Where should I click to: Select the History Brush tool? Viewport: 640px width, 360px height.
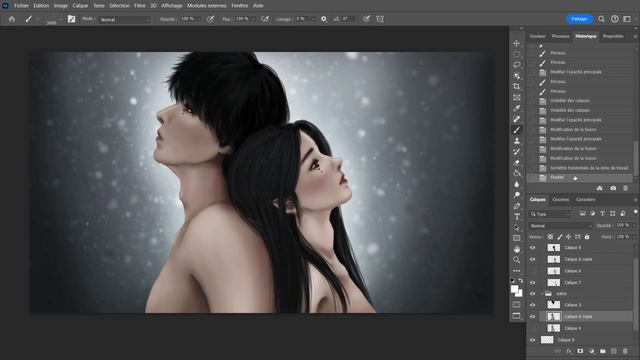[x=517, y=151]
